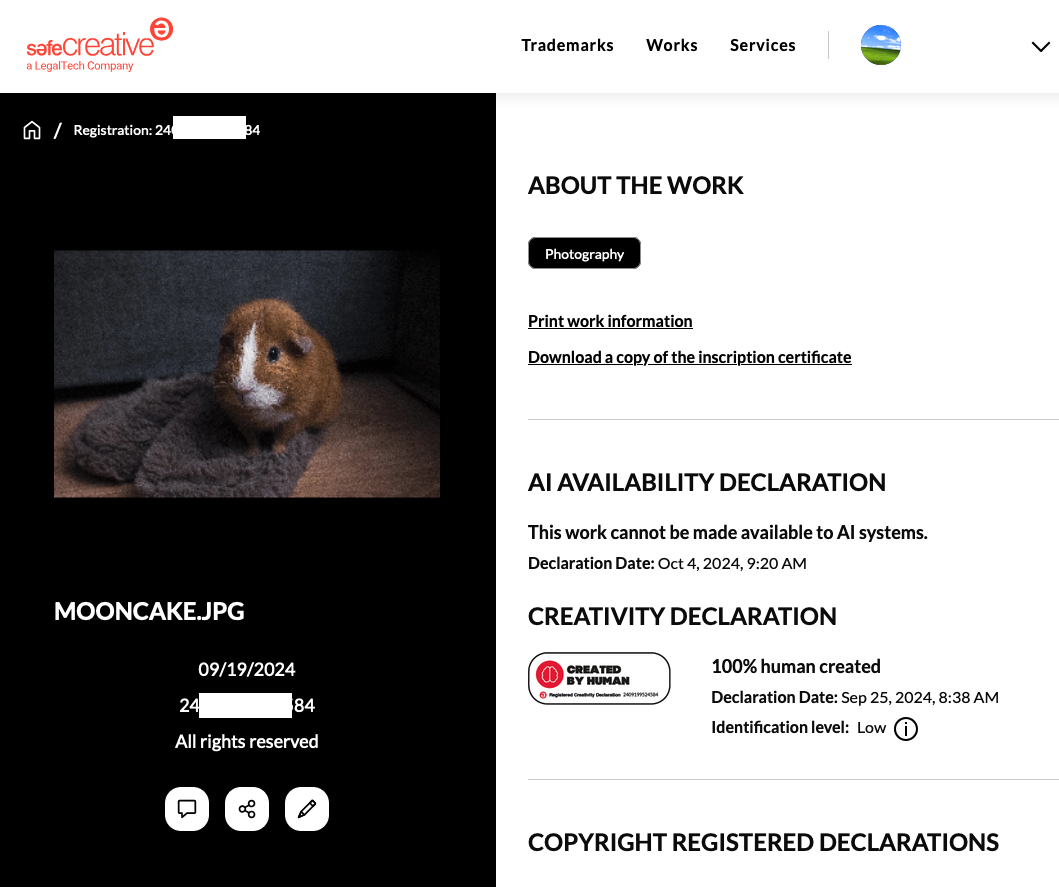Show Identification level info tooltip icon
1059x894 pixels.
click(x=905, y=729)
